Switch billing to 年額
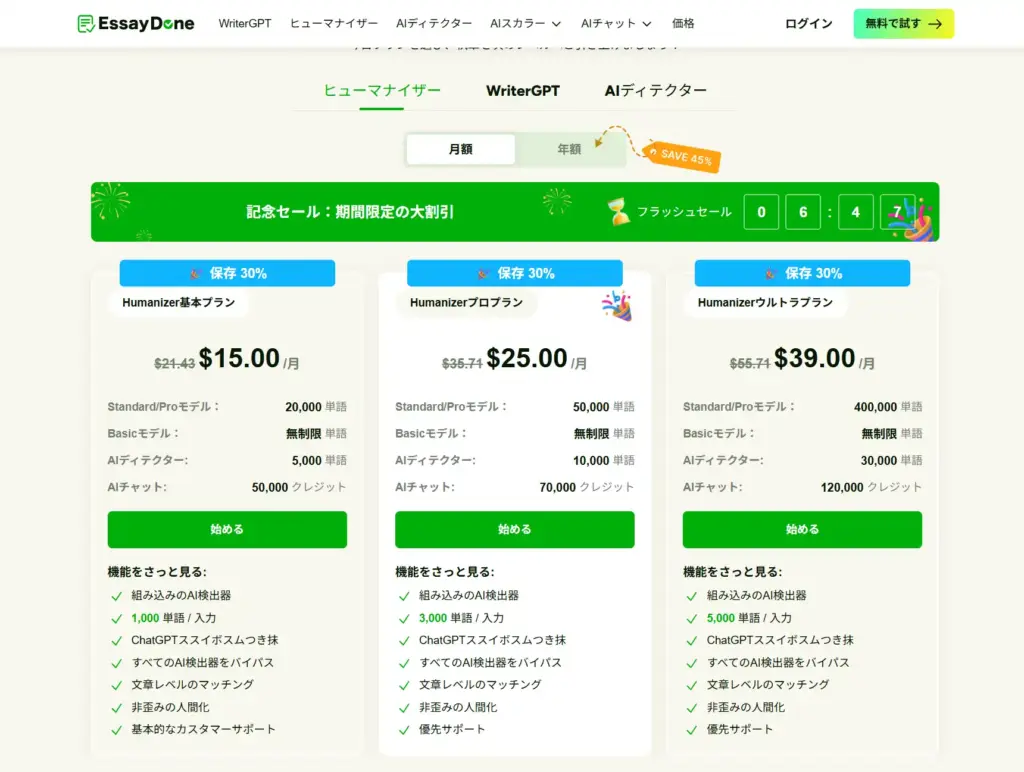 tap(569, 149)
